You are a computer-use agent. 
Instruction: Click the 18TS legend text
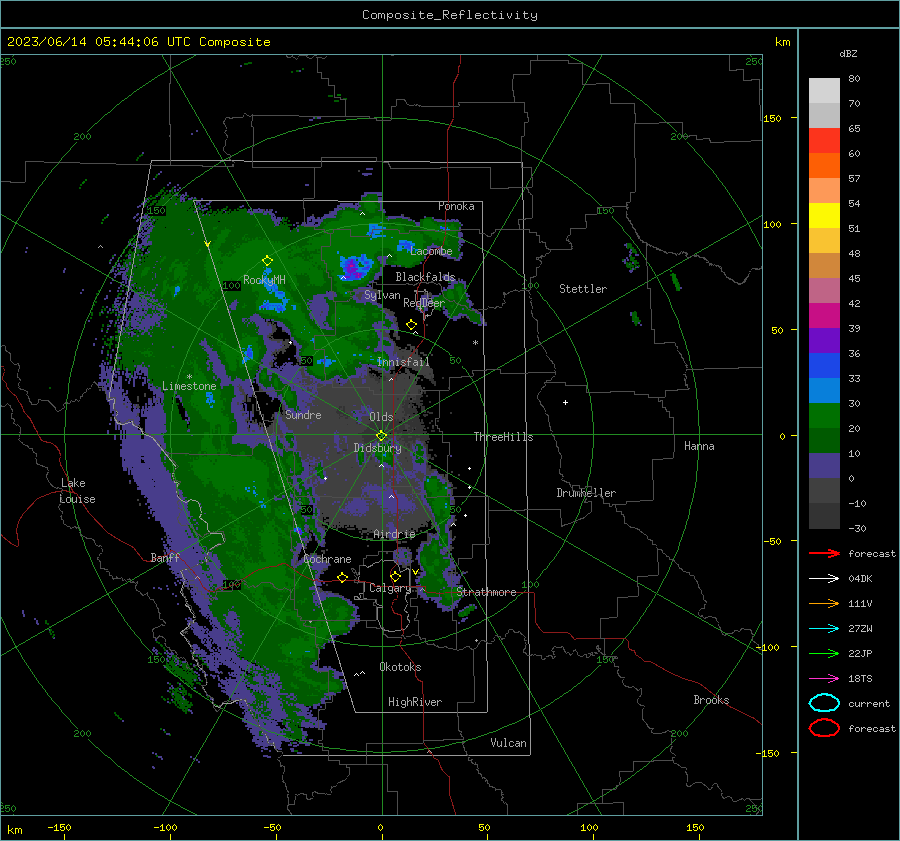(860, 679)
